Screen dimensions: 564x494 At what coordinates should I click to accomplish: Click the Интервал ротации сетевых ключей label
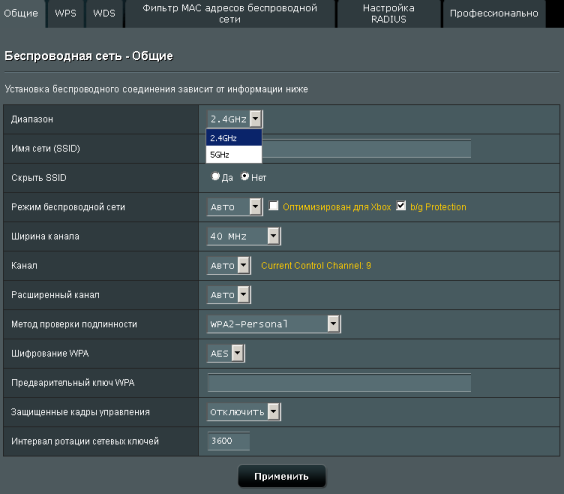[85, 441]
